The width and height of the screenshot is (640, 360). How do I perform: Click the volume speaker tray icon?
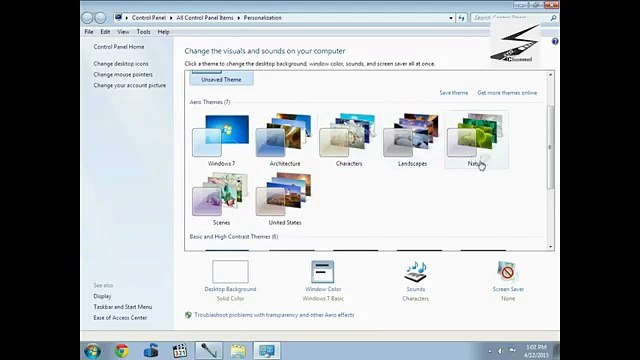click(500, 351)
